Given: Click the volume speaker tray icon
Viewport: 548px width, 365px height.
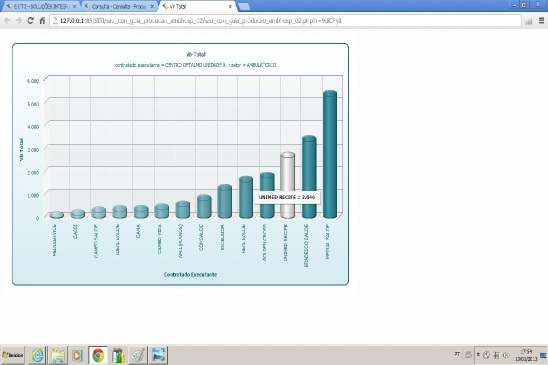Looking at the screenshot, I should (x=506, y=355).
